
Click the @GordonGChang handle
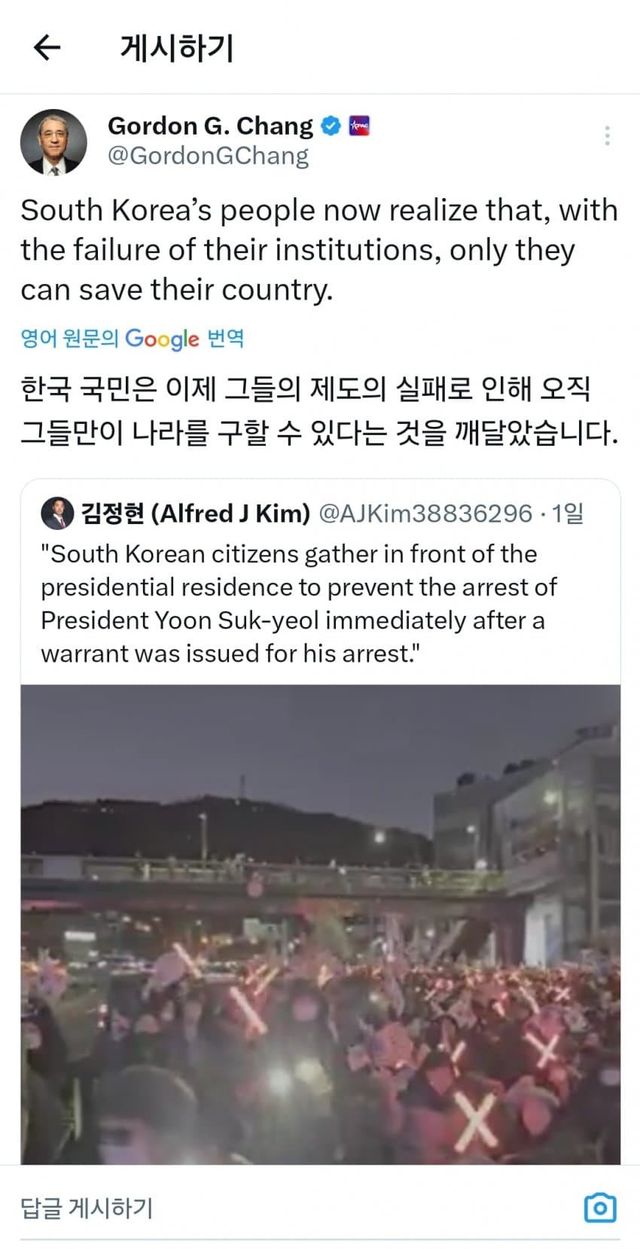208,156
